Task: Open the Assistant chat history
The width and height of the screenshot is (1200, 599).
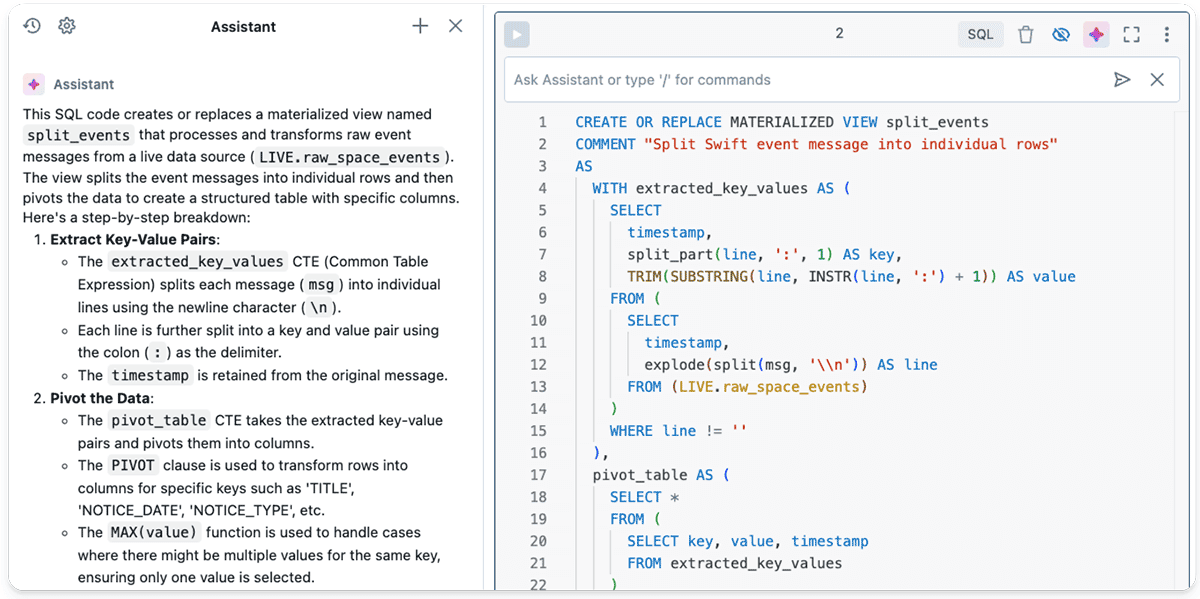Action: pyautogui.click(x=32, y=26)
